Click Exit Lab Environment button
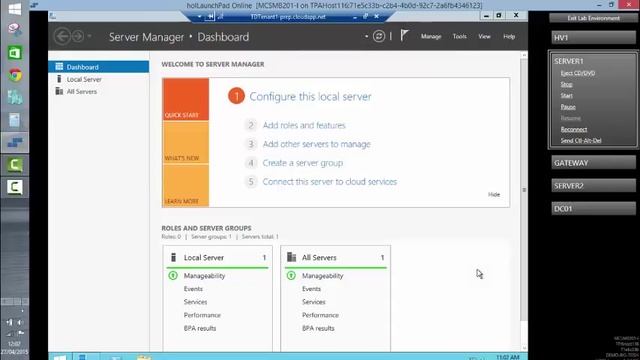Viewport: 640px width, 360px height. [593, 18]
